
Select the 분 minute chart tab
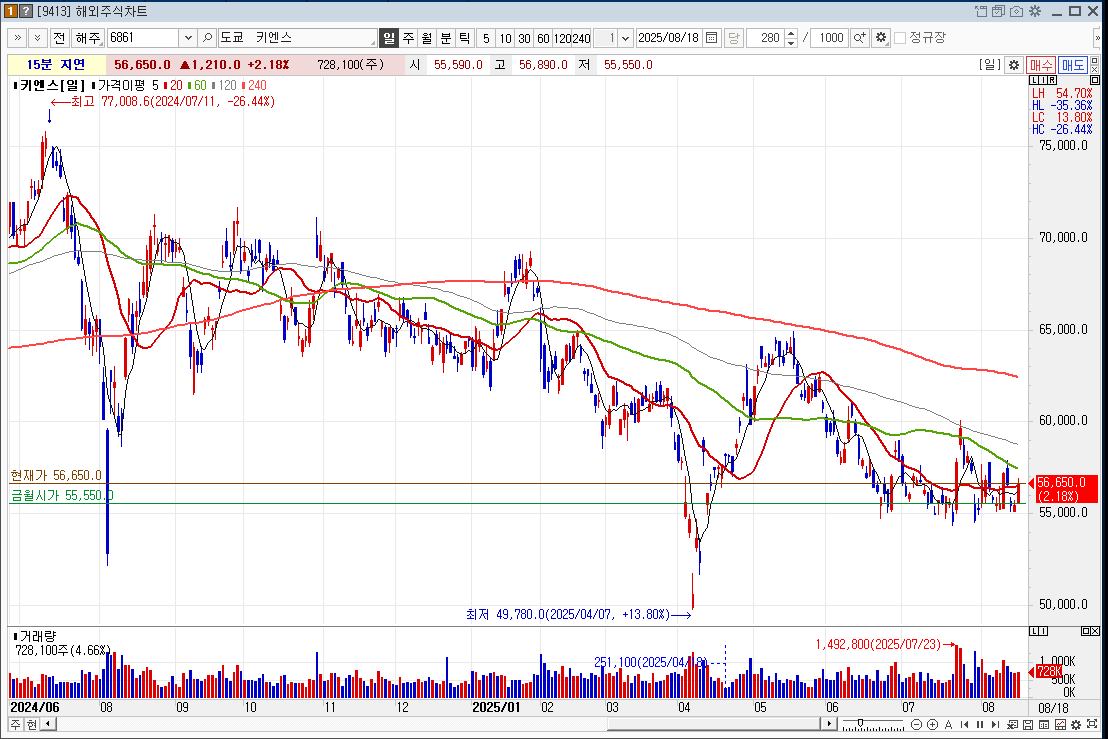pos(446,38)
